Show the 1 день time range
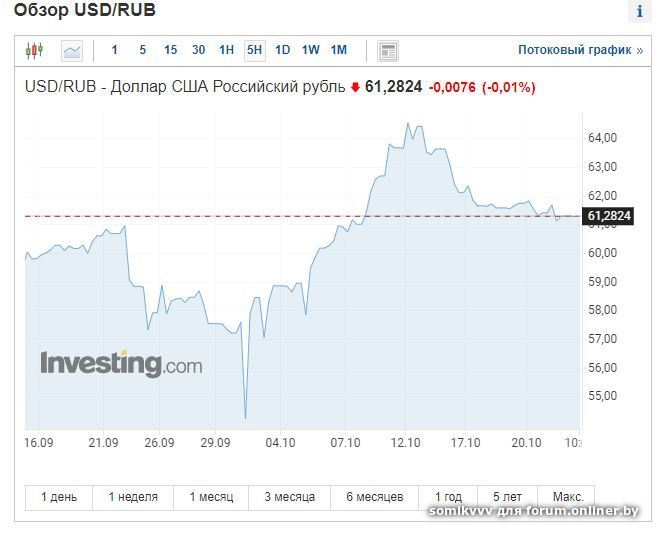The image size is (662, 534). coord(58,497)
